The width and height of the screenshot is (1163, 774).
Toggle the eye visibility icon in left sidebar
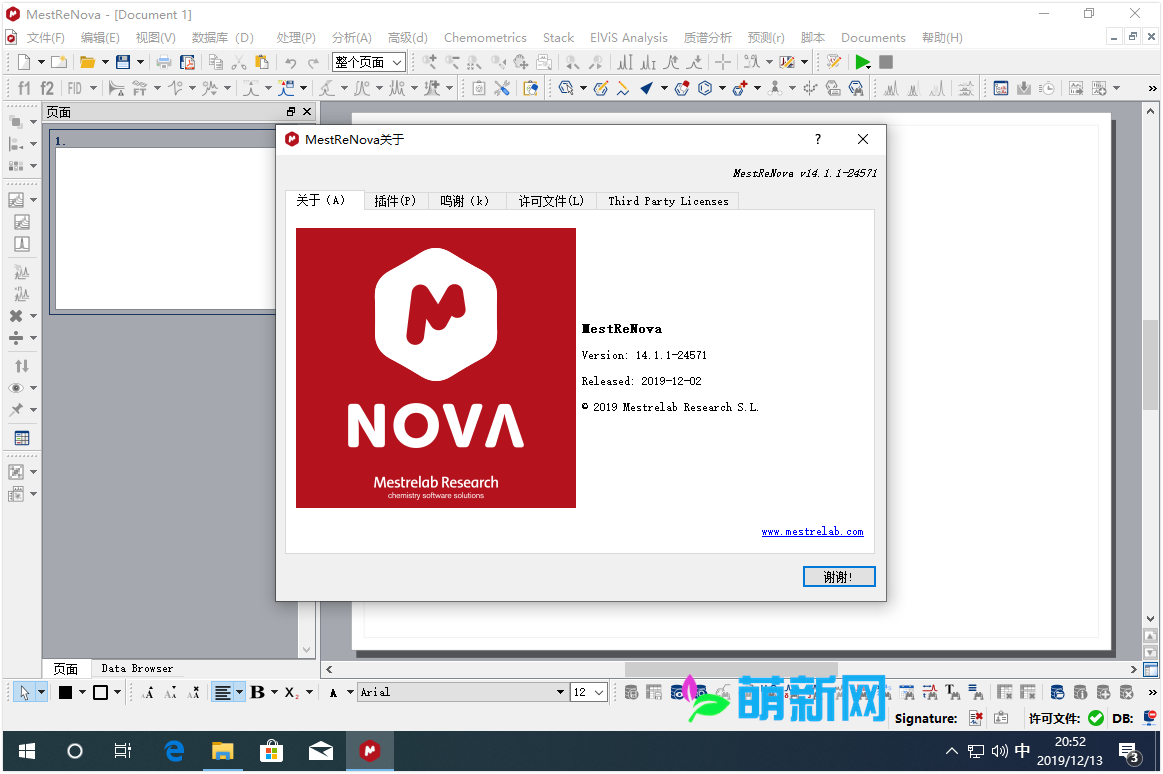16,388
